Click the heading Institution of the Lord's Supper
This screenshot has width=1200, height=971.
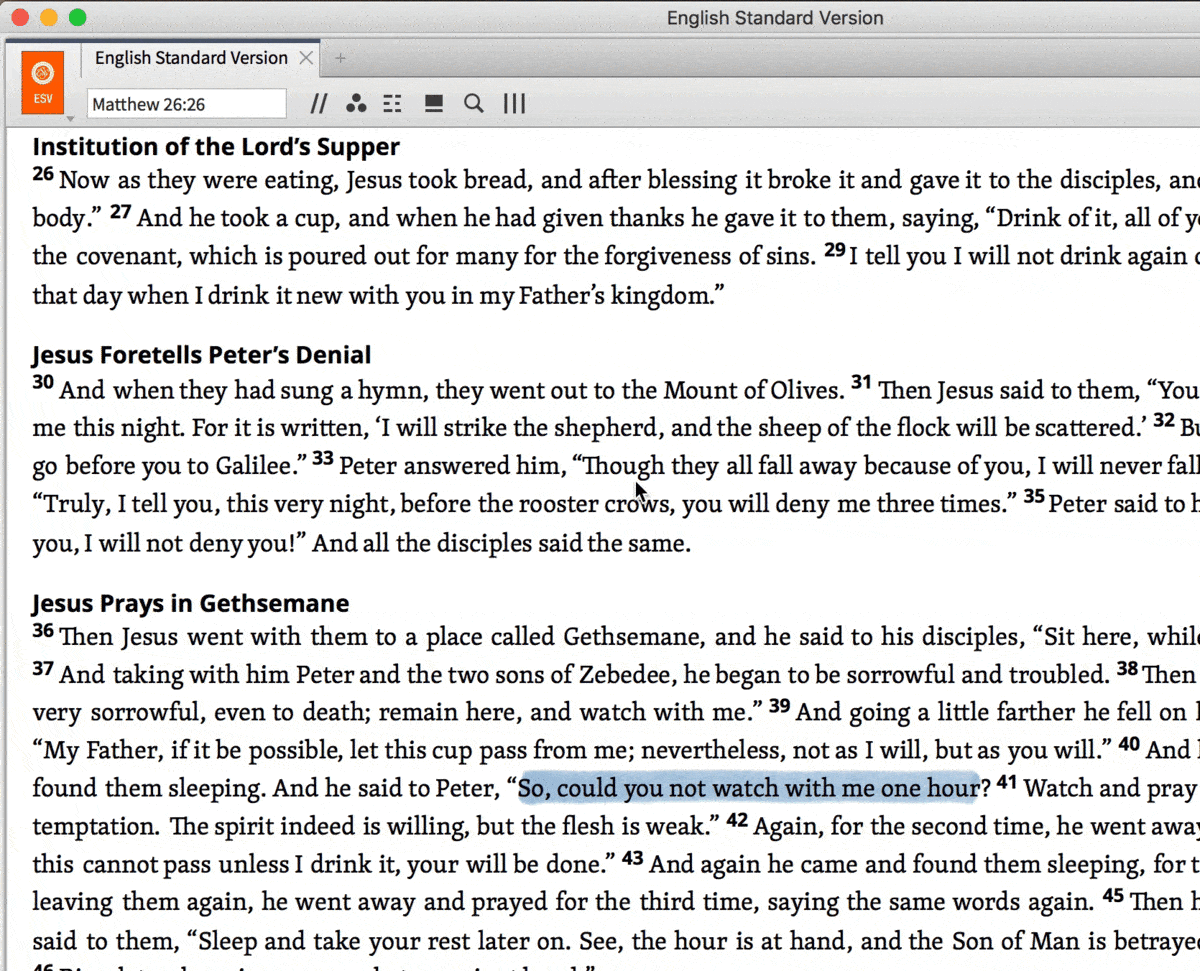tap(216, 147)
